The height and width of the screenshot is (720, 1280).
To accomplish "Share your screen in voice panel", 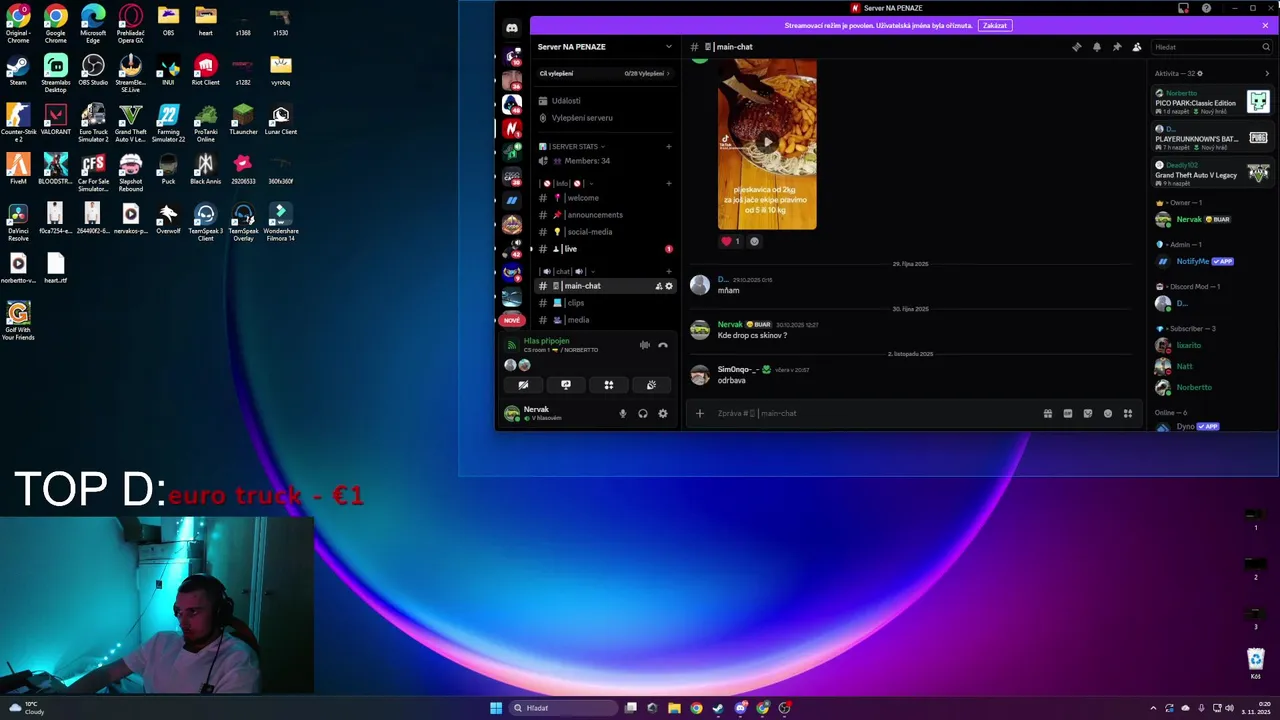I will click(566, 385).
